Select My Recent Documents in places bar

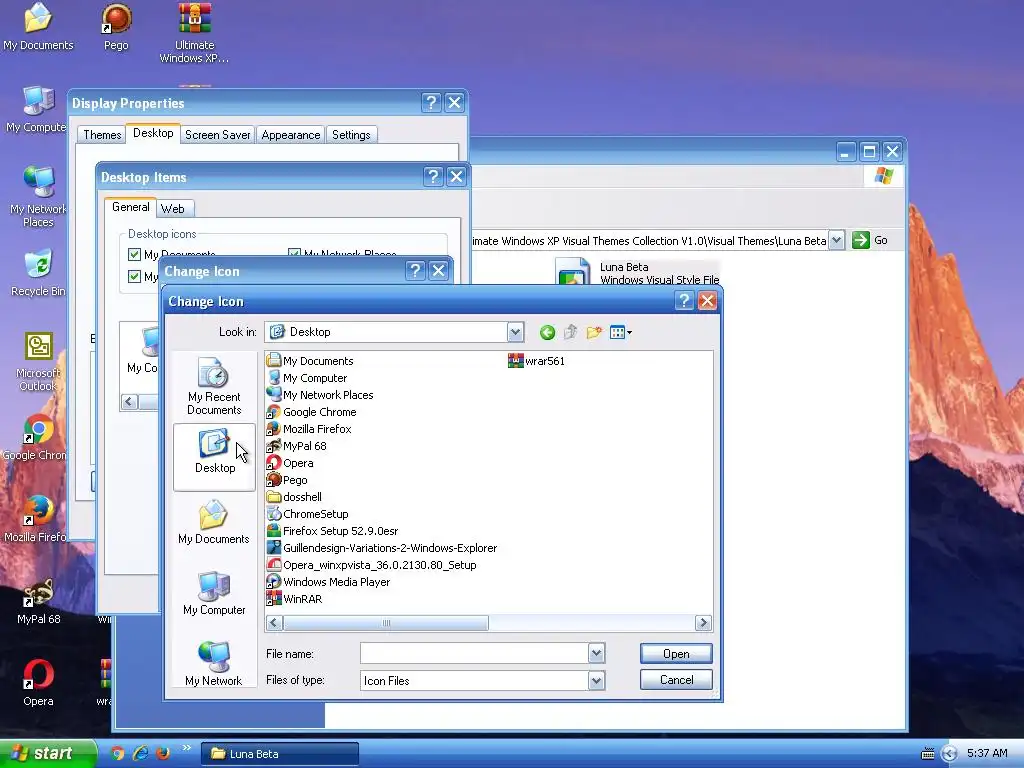214,387
